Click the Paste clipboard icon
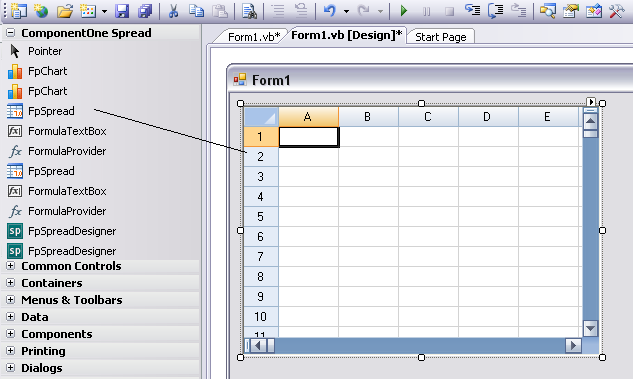 220,11
